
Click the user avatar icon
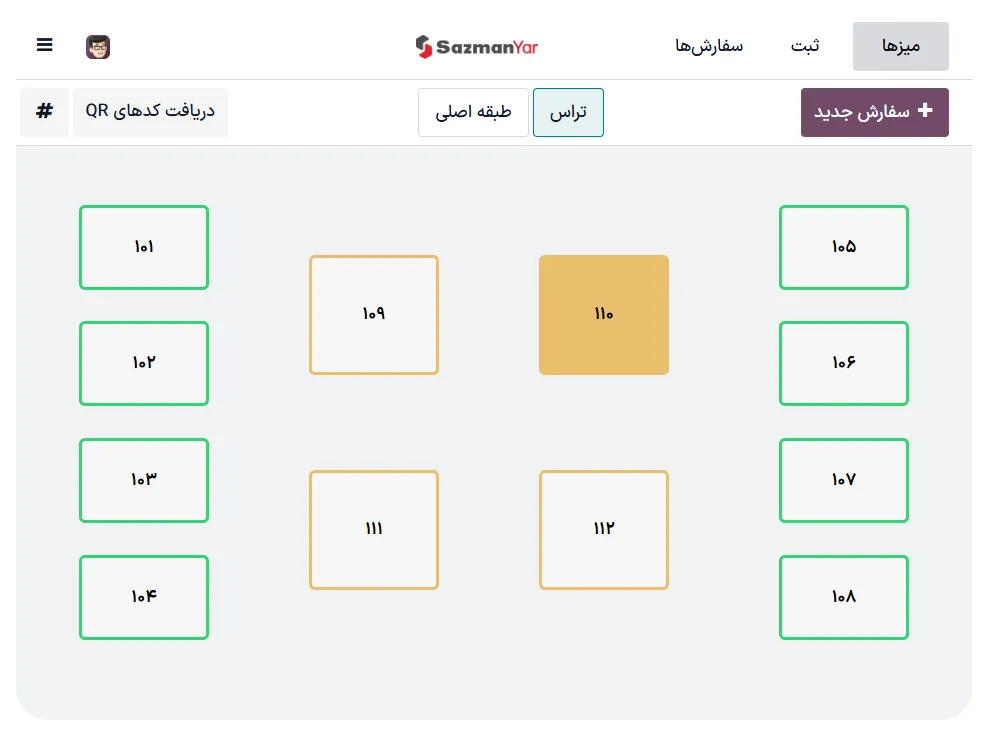(x=98, y=47)
